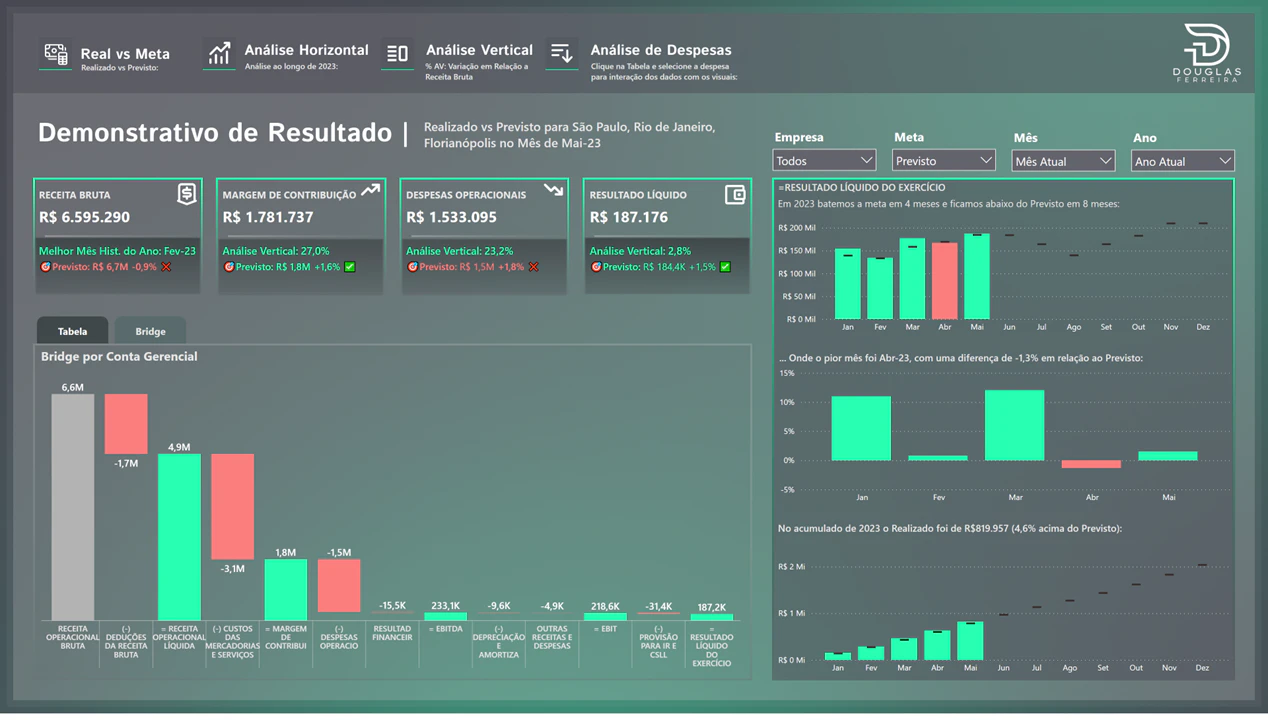Viewport: 1268px width, 720px height.
Task: Click the grey Receita Operacional Bruta 6,6M bar
Action: pyautogui.click(x=73, y=507)
